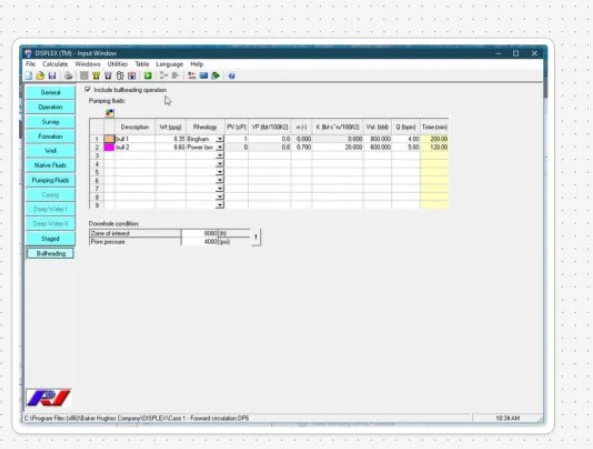The width and height of the screenshot is (593, 449).
Task: Go to the Survey input page
Action: 50,121
